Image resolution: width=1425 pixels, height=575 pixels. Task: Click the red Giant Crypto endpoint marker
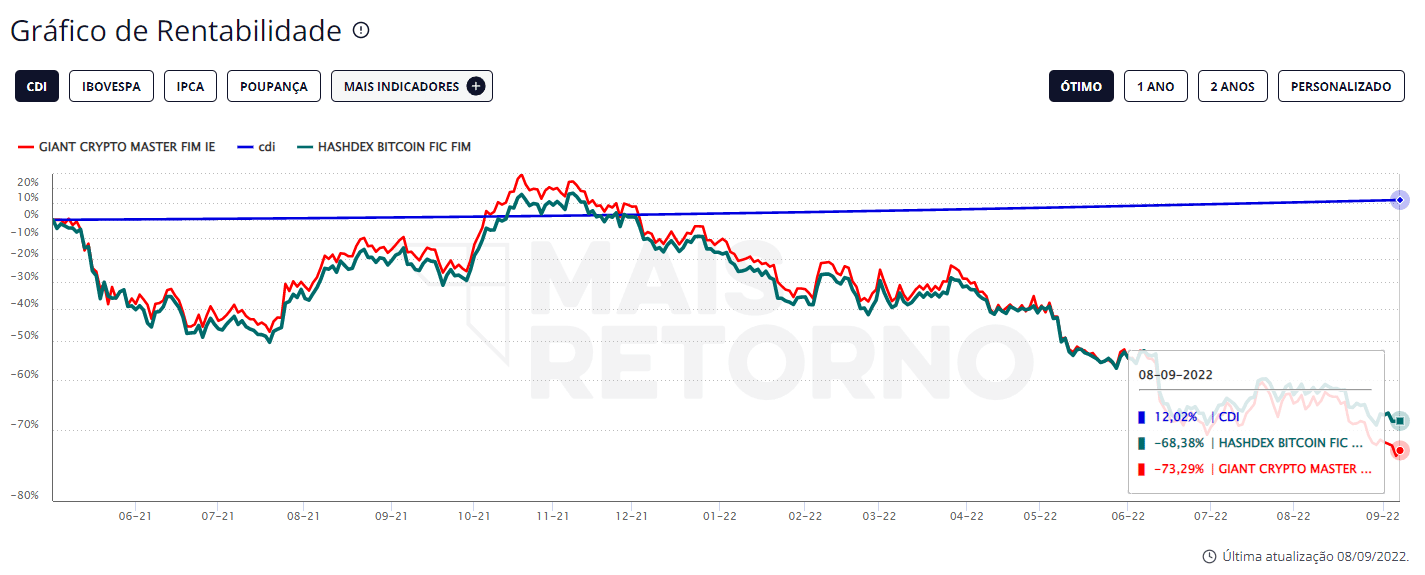pos(1400,450)
